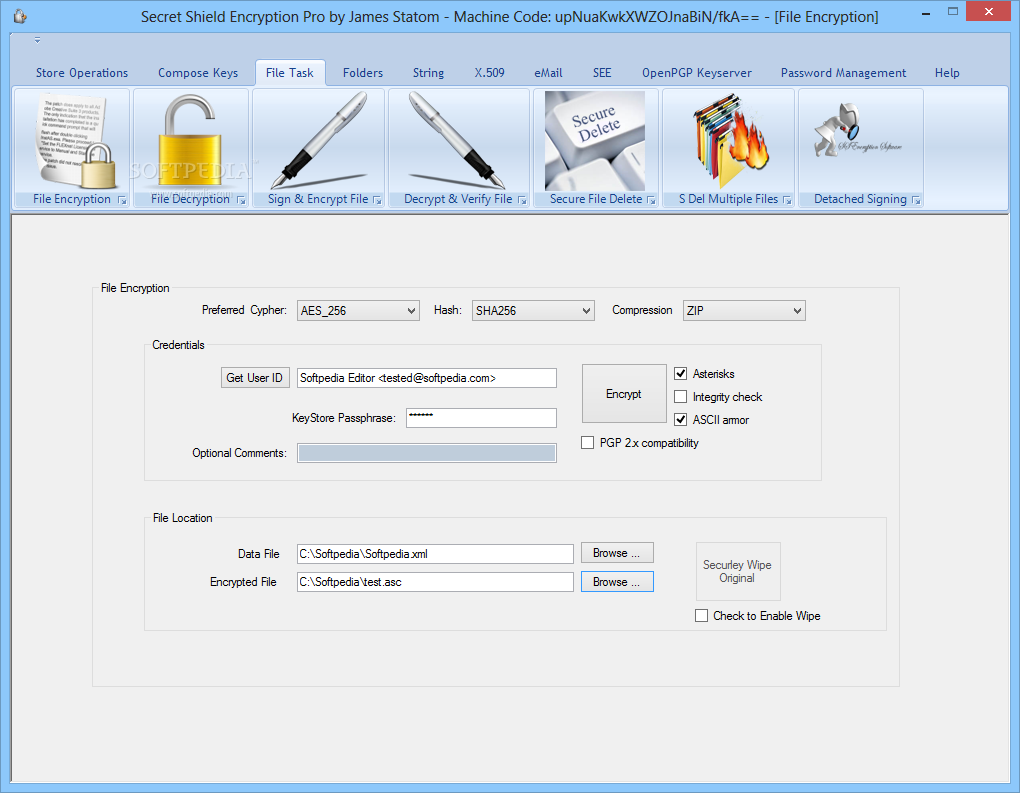Go to the Folders tab
This screenshot has height=793, width=1020.
pos(363,73)
